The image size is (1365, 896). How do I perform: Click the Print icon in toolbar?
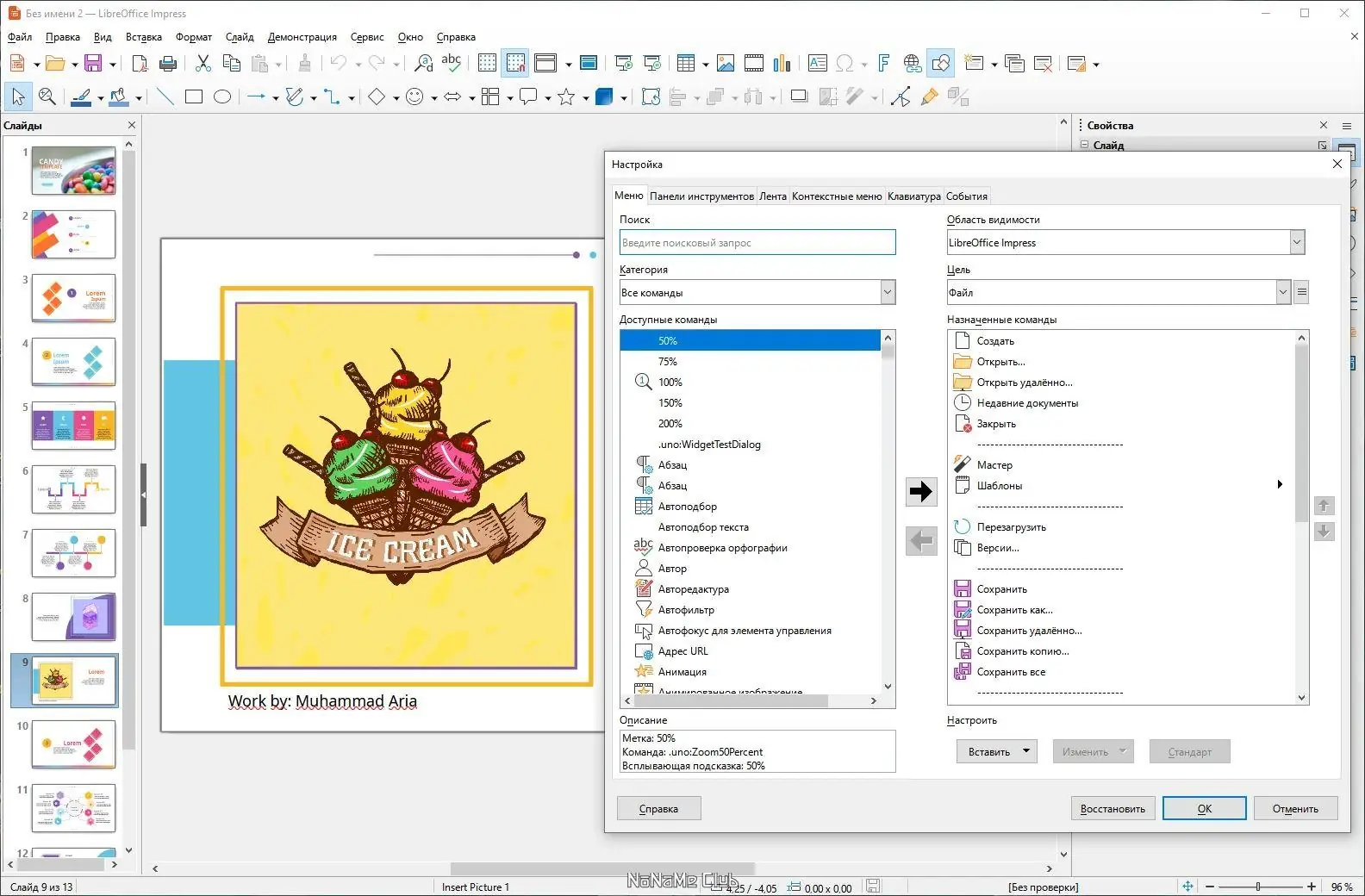click(x=168, y=64)
